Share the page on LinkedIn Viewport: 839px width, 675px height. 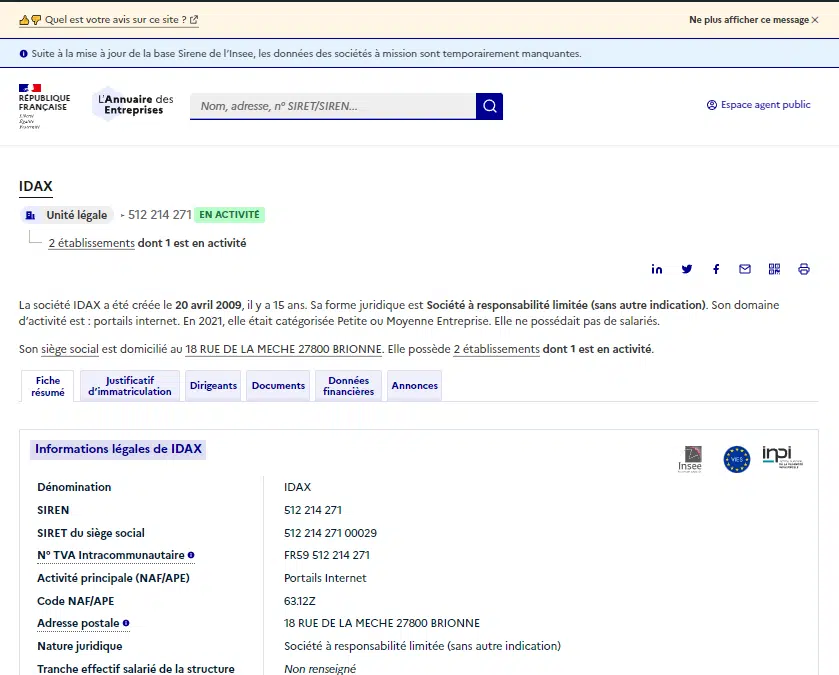(x=657, y=269)
